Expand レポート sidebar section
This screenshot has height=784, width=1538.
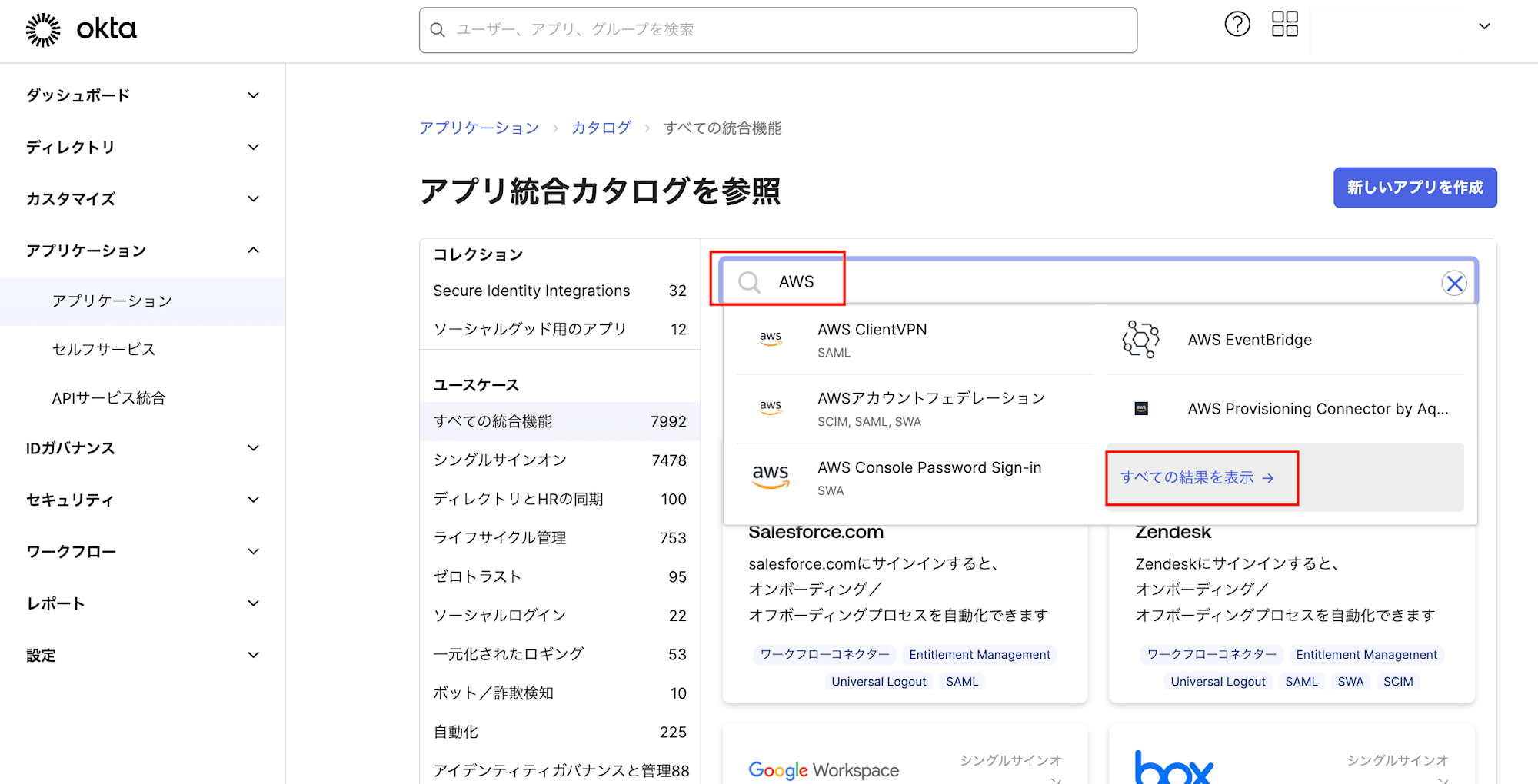142,603
